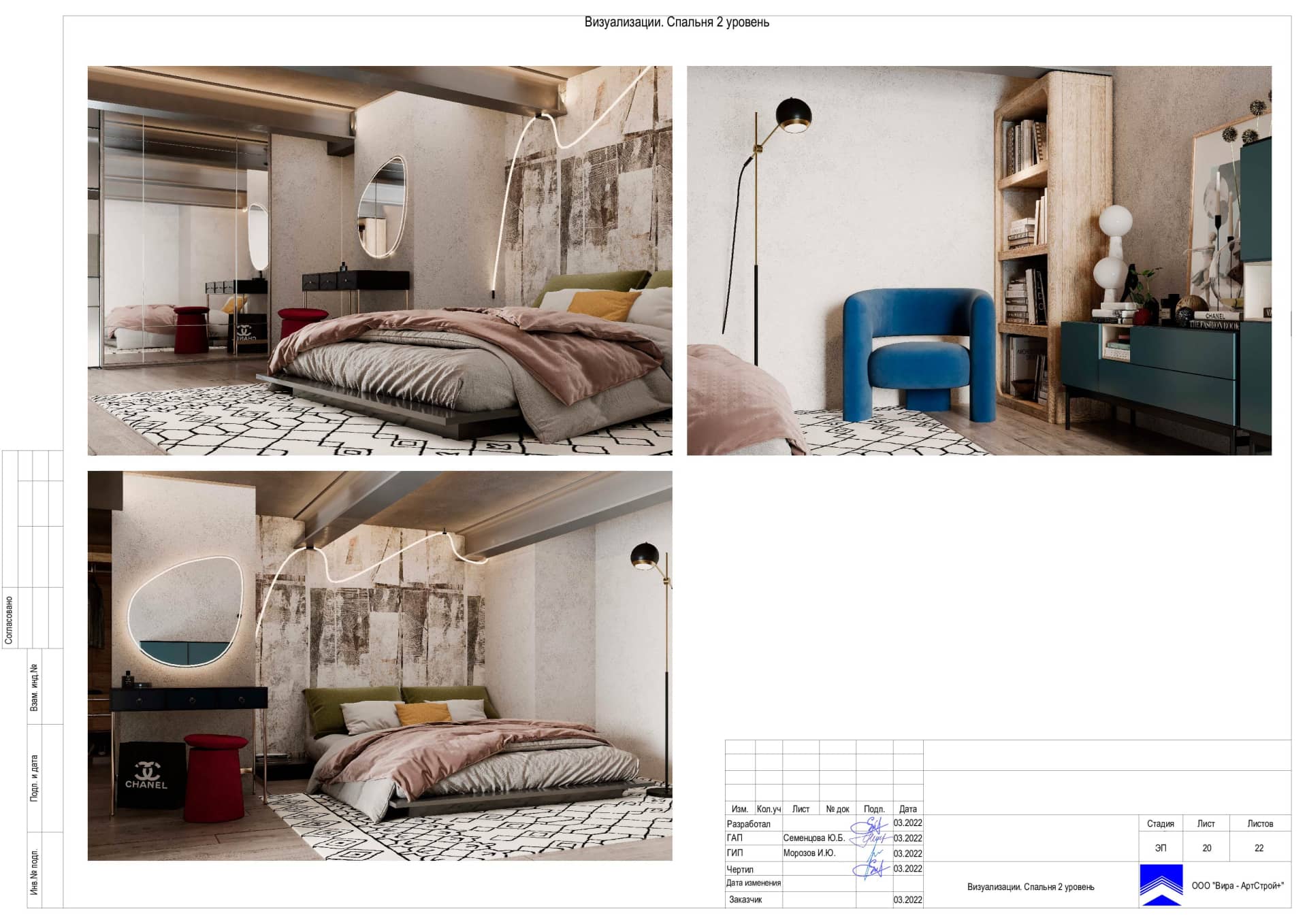Click the date '03.2022' in Заказчик row
The height and width of the screenshot is (924, 1307).
coord(908,900)
